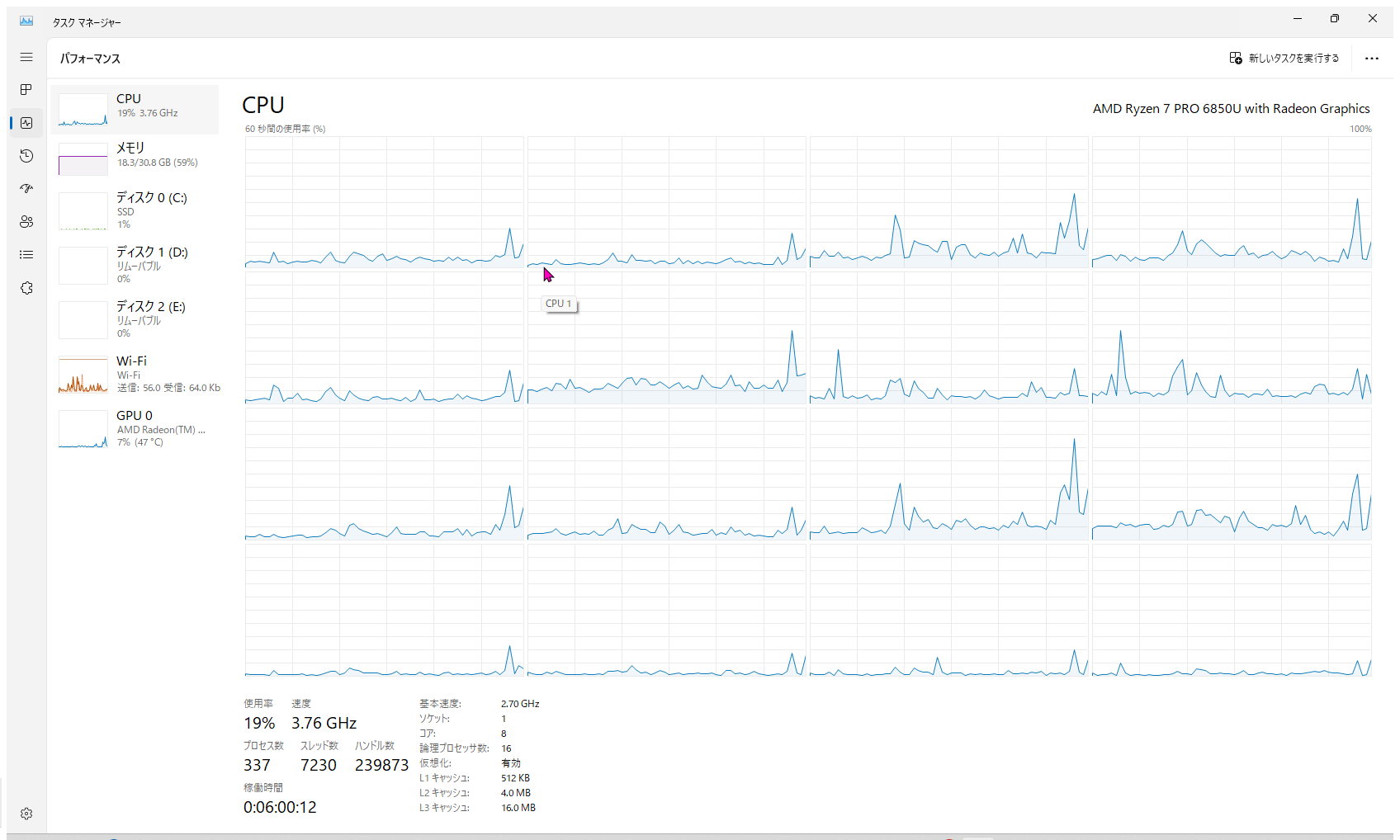The image size is (1400, 840).
Task: Click the 60 秒間の使用率 (%) label
Action: (285, 129)
